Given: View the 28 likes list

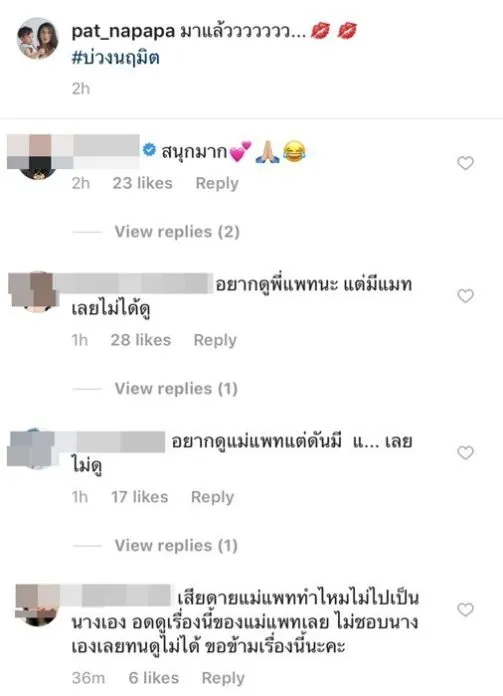Looking at the screenshot, I should pos(141,340).
